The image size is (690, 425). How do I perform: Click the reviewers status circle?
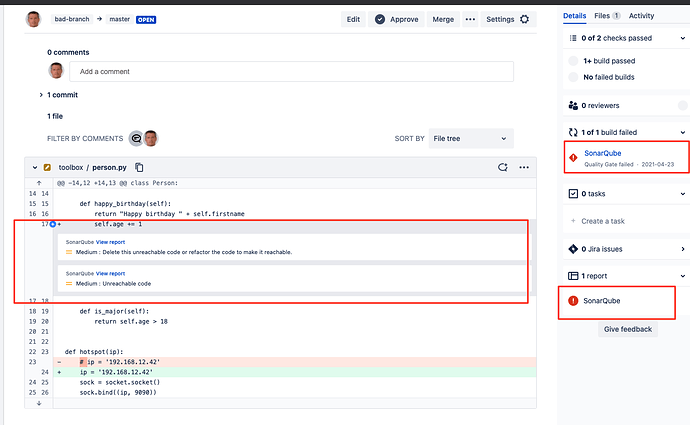[683, 106]
